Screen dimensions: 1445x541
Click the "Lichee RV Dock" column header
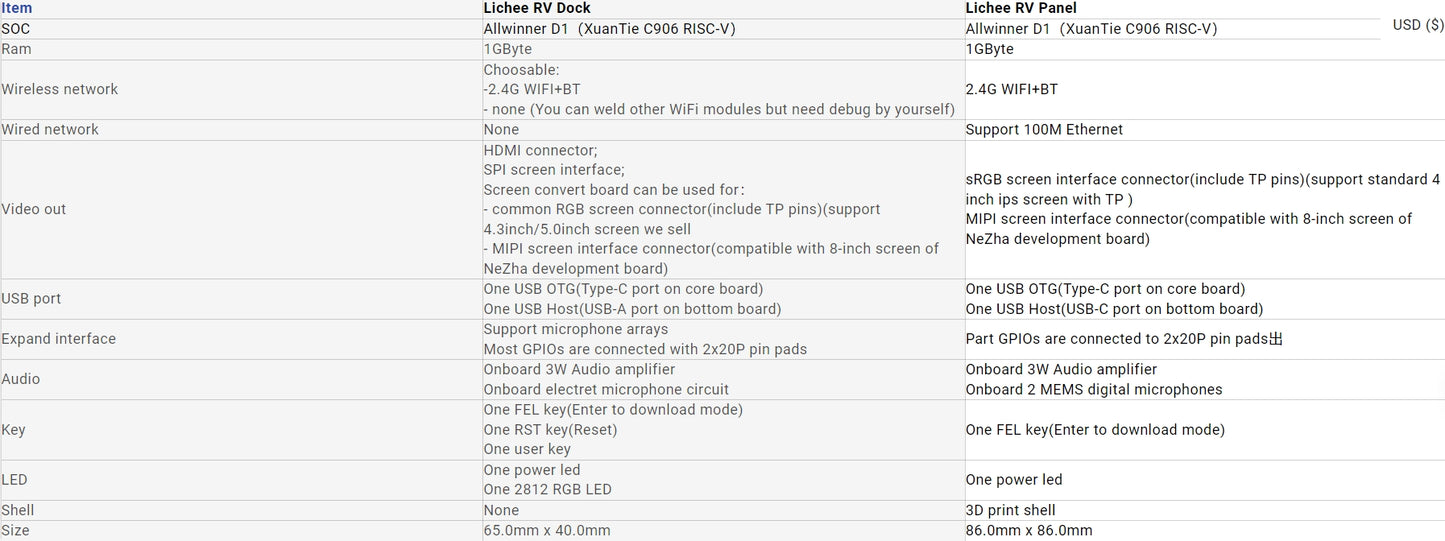(x=537, y=8)
